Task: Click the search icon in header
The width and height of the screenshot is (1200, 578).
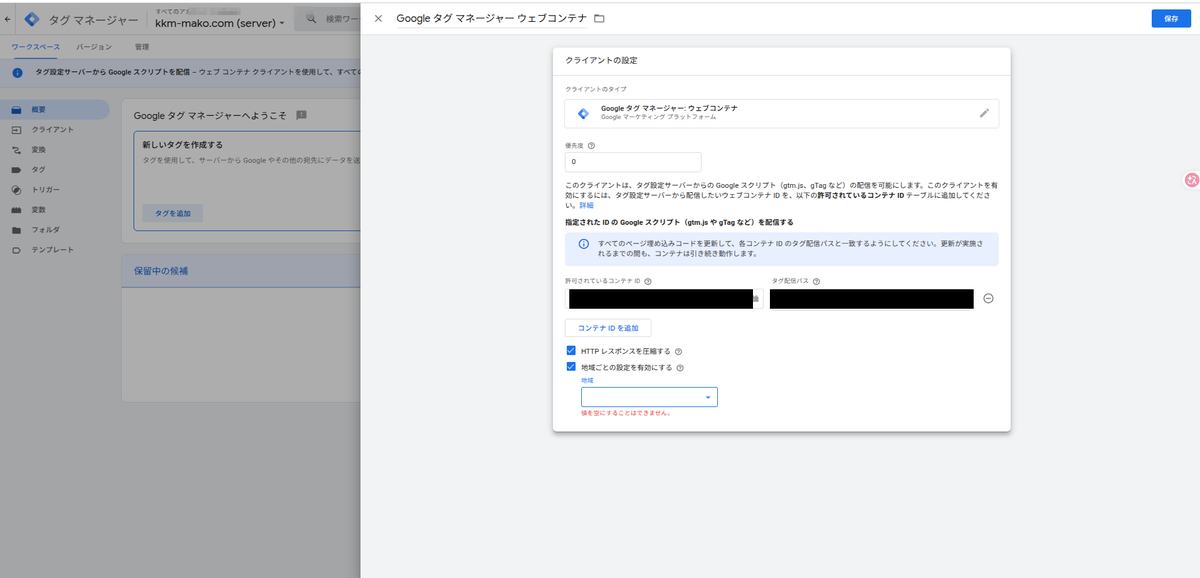Action: click(x=311, y=19)
